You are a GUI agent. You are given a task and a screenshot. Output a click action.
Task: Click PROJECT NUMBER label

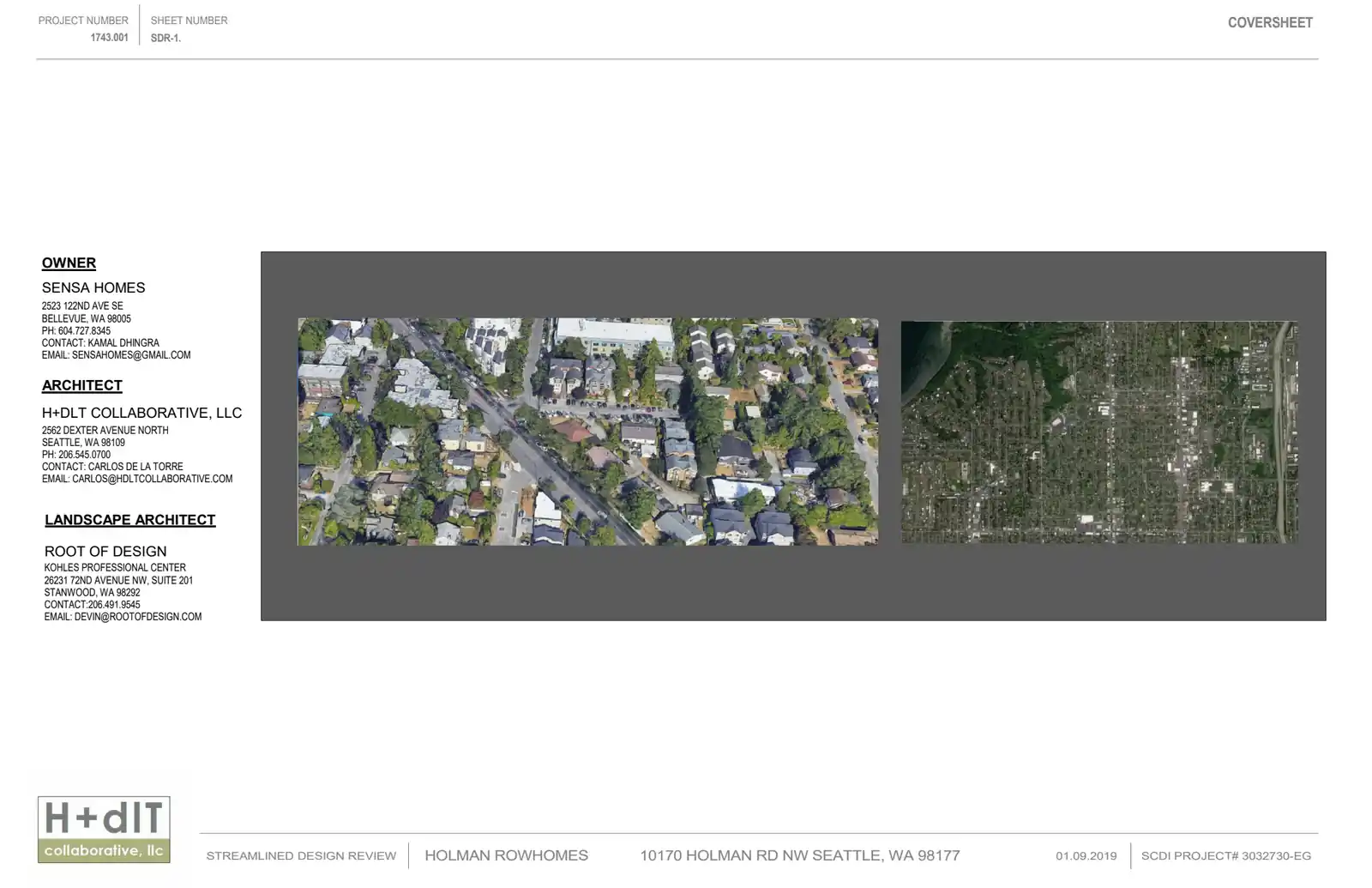[x=83, y=21]
